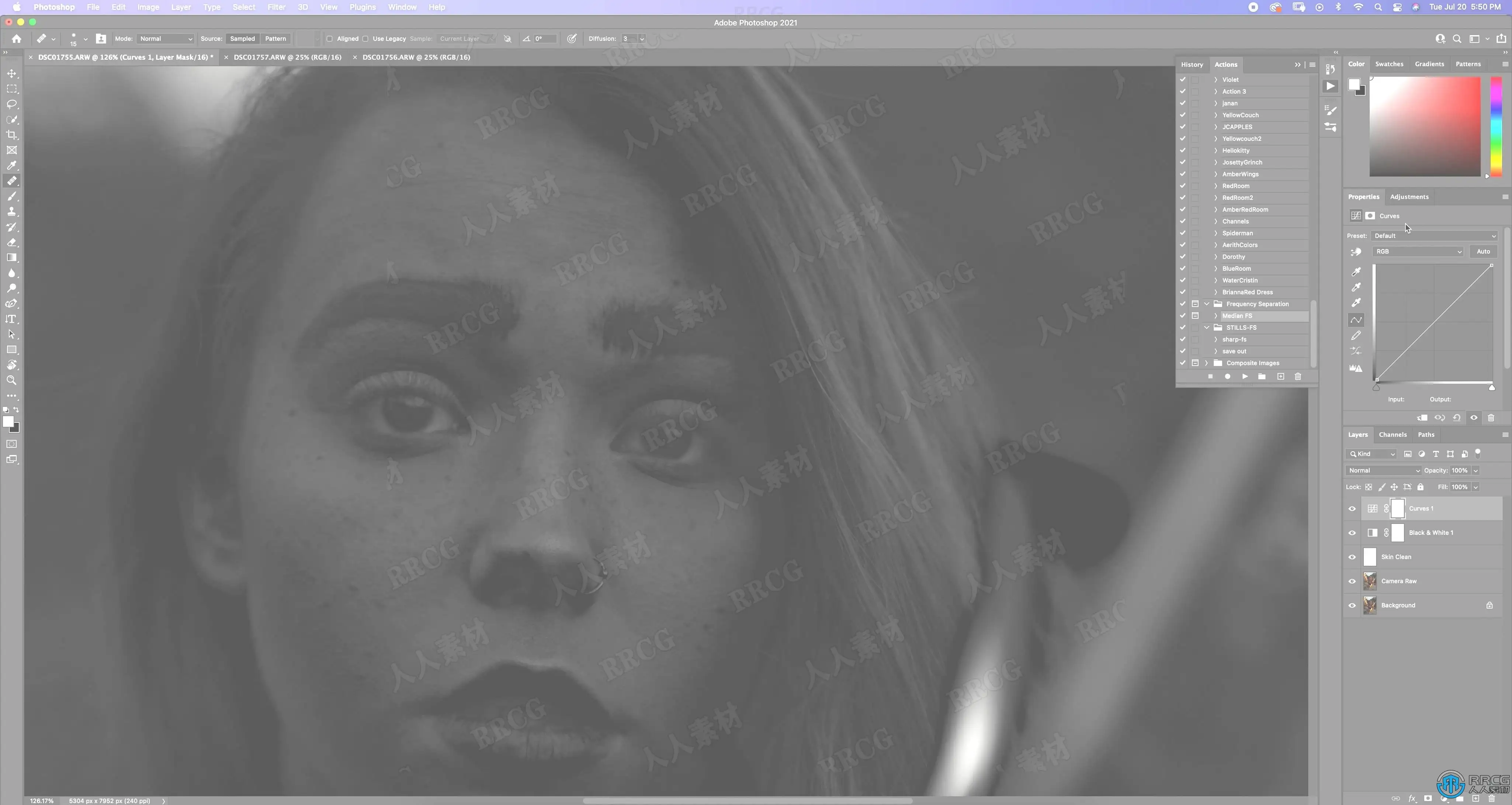1512x805 pixels.
Task: Select the Crop tool
Action: (12, 135)
